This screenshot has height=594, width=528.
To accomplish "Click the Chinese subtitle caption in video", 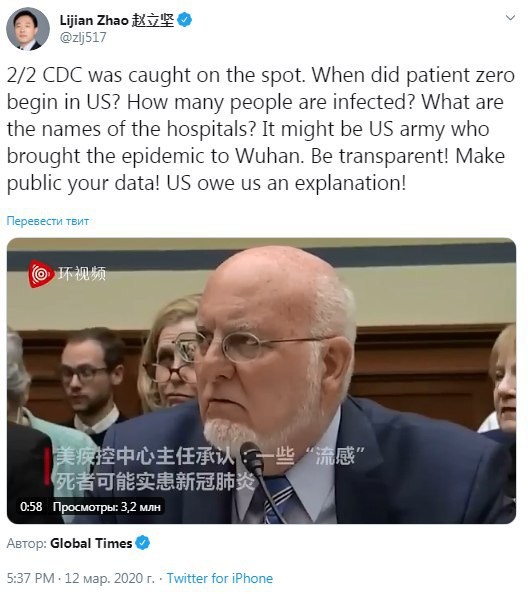I will [210, 469].
